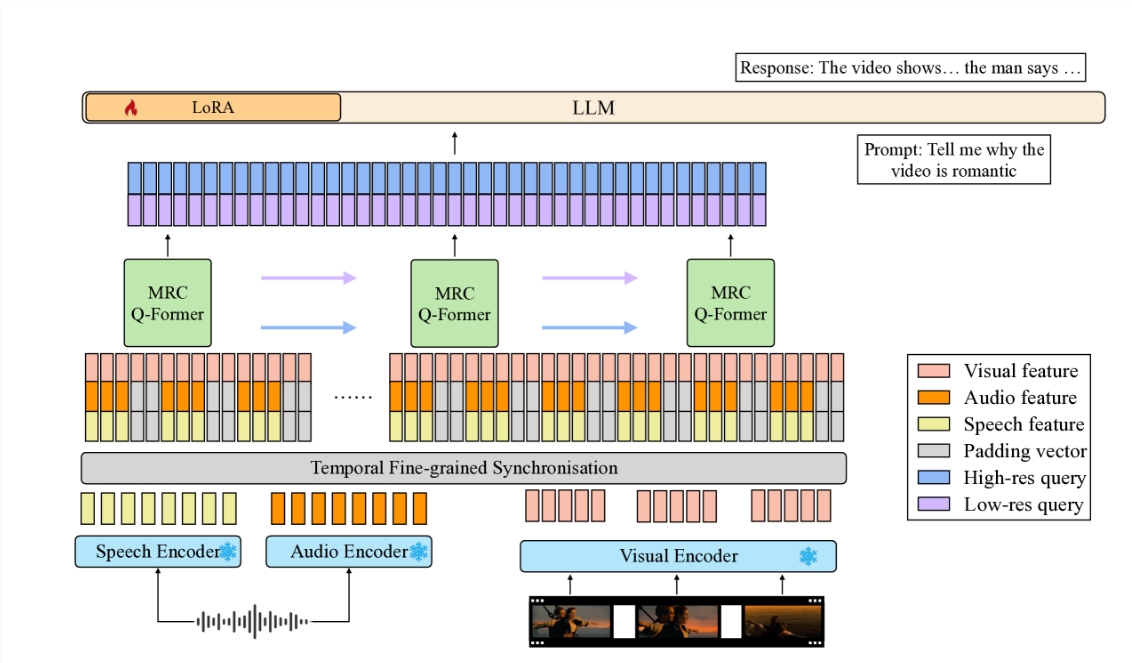The width and height of the screenshot is (1132, 663).
Task: Click the snowflake icon on Speech Encoder
Action: (x=228, y=552)
